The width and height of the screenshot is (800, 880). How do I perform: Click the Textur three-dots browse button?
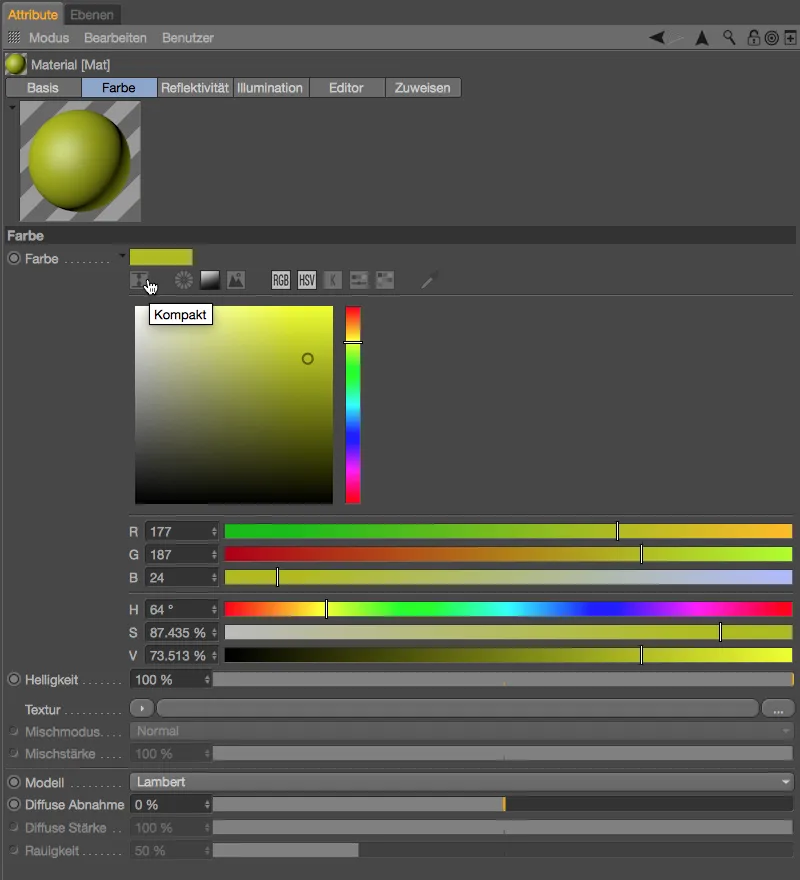[778, 709]
